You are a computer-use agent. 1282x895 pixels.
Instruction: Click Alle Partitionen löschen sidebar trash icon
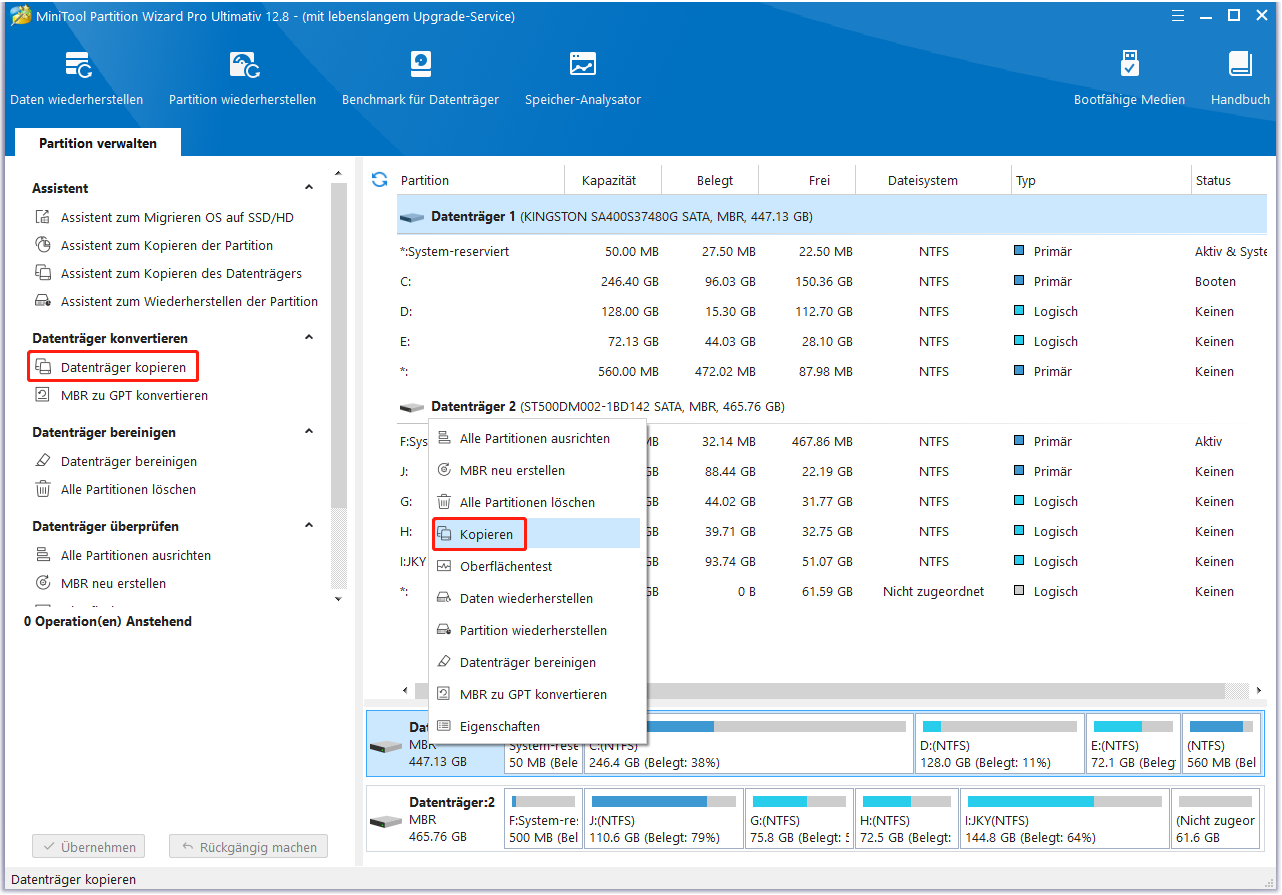tap(43, 489)
